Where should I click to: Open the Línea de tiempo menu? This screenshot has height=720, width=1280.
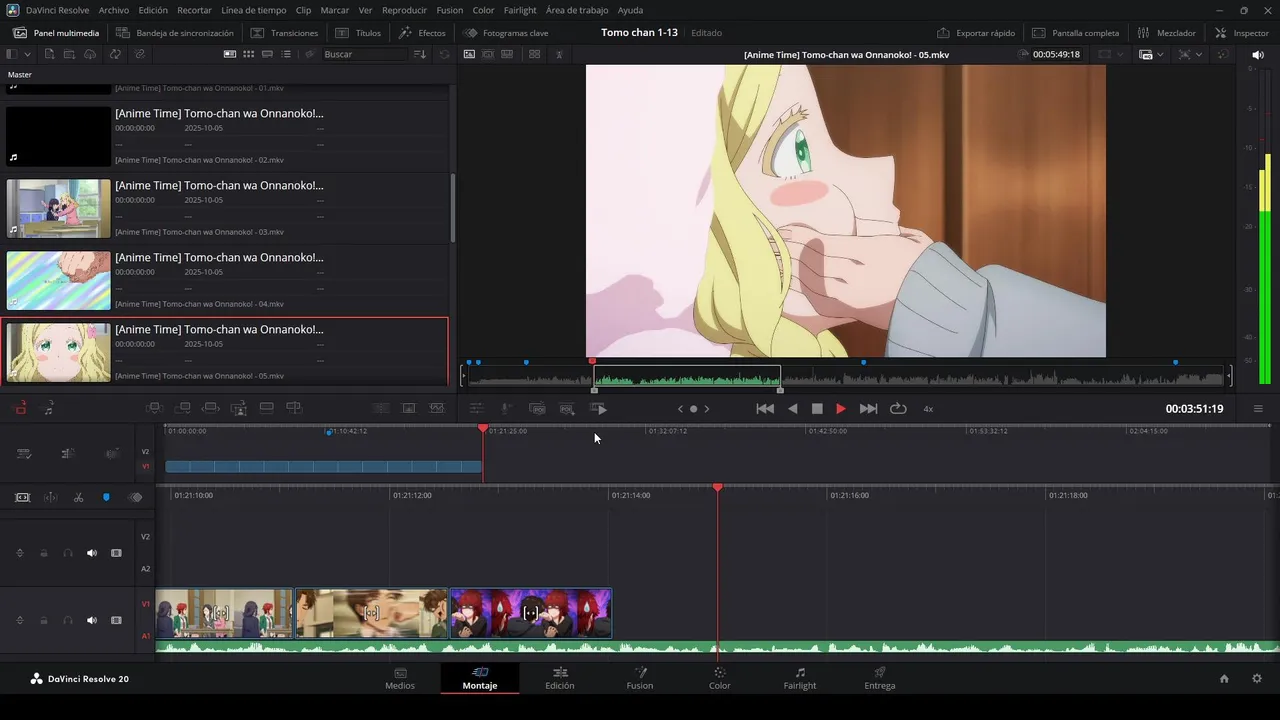point(254,10)
